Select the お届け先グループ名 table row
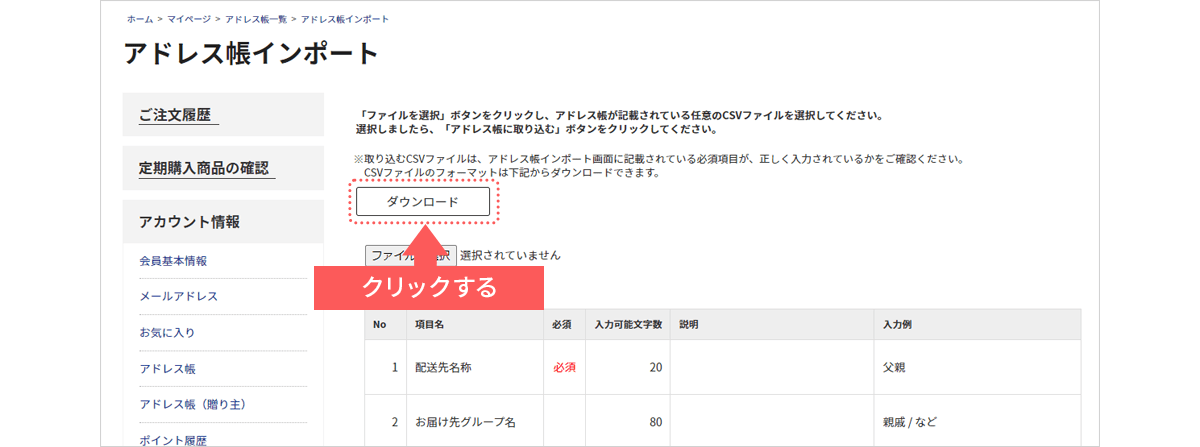The image size is (1200, 447). tap(465, 422)
